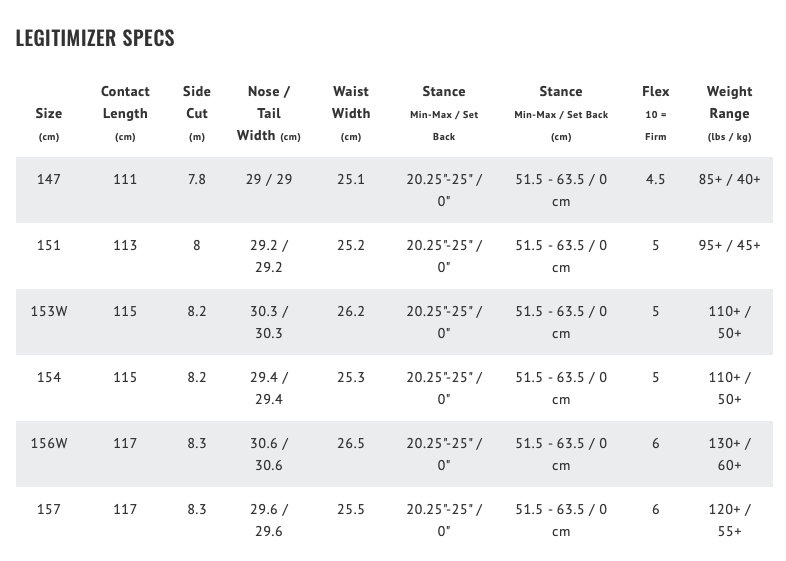This screenshot has width=786, height=561.
Task: Select the 154 size cell
Action: [48, 377]
